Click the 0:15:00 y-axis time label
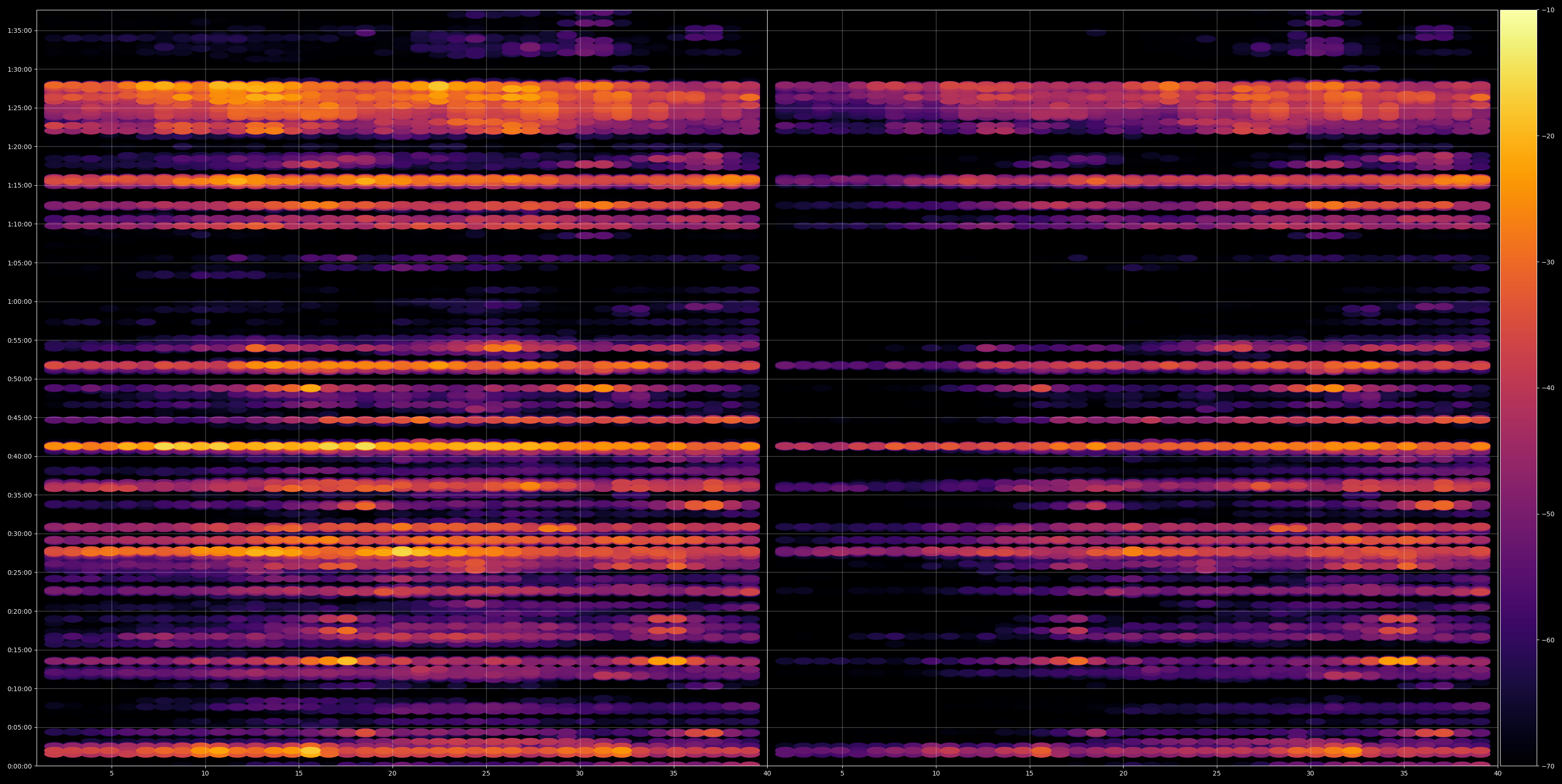This screenshot has width=1562, height=784. point(19,650)
